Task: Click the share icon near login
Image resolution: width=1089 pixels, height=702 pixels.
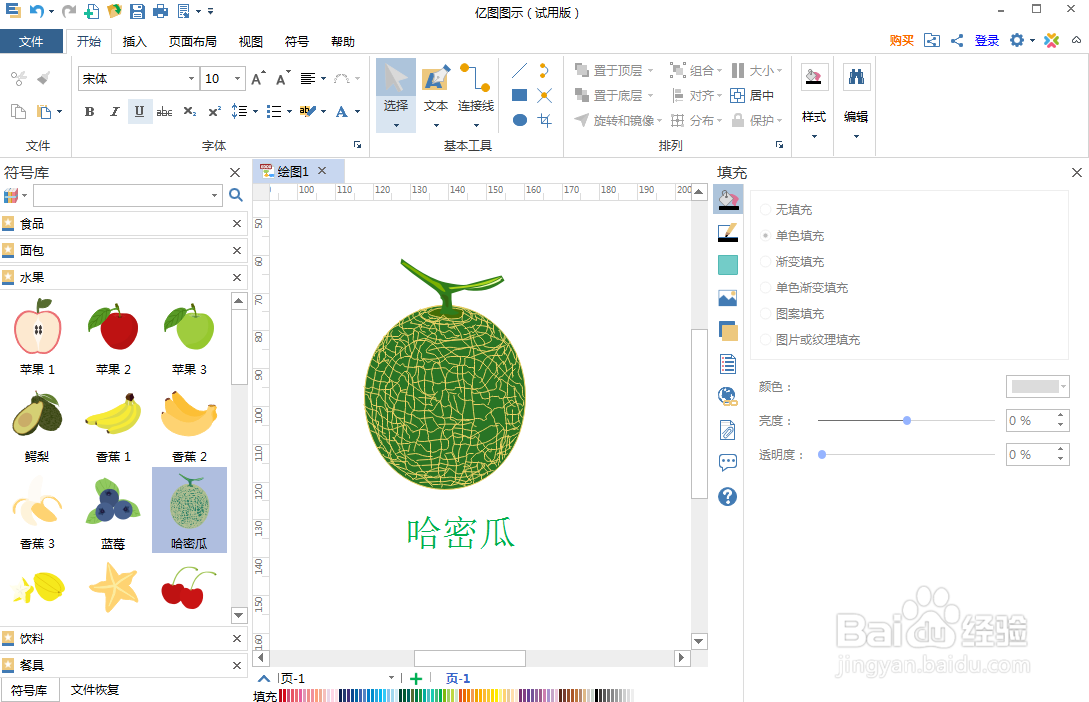Action: [x=957, y=40]
